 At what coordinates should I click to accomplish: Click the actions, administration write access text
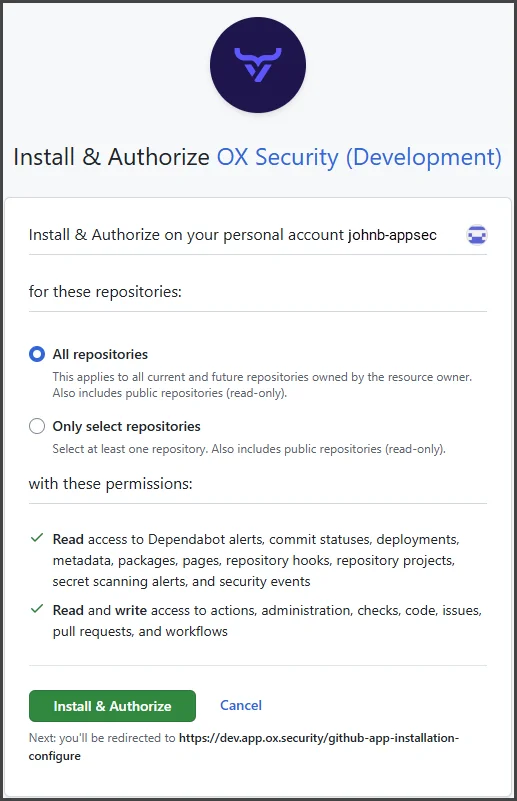(267, 621)
